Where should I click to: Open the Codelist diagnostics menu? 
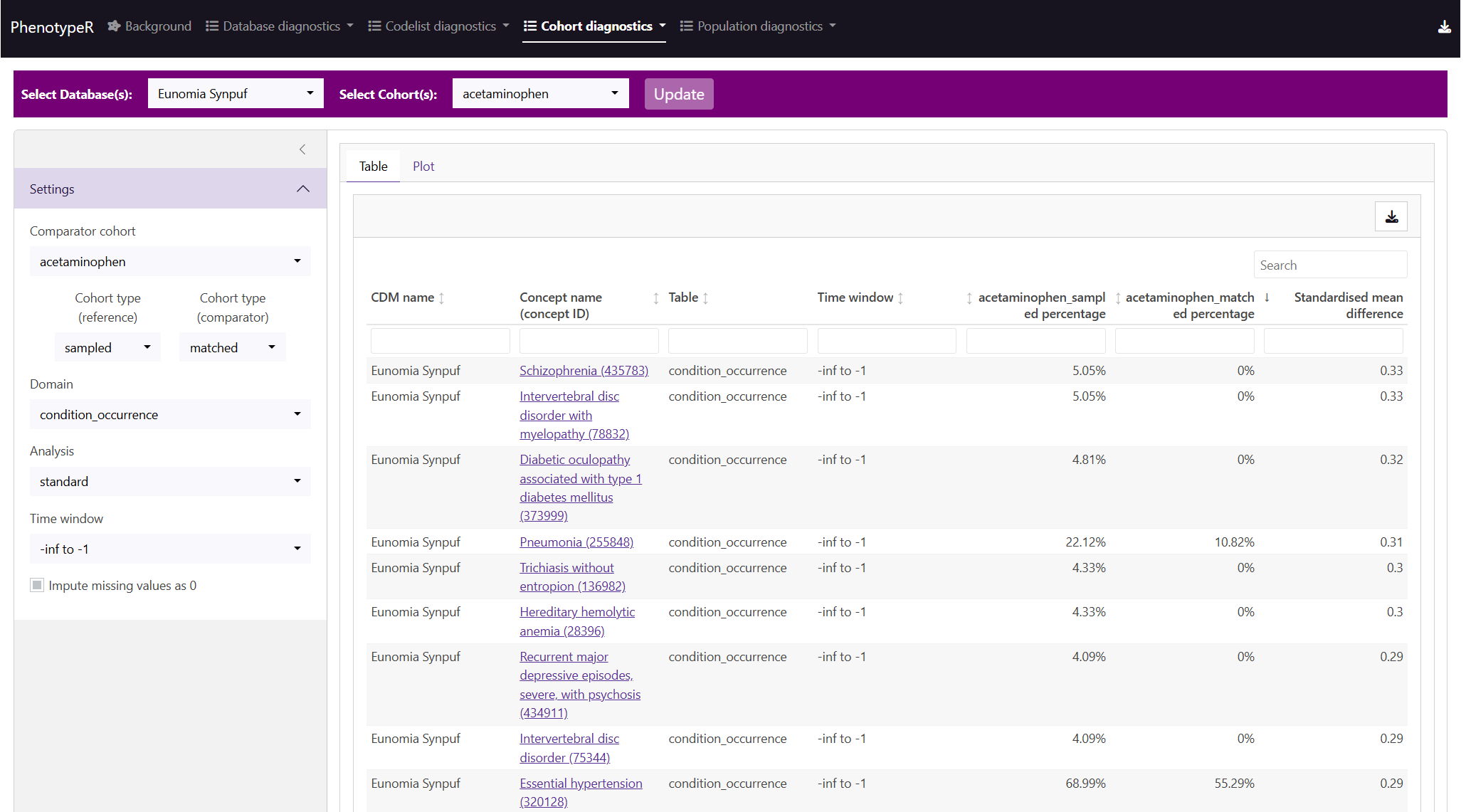coord(438,26)
